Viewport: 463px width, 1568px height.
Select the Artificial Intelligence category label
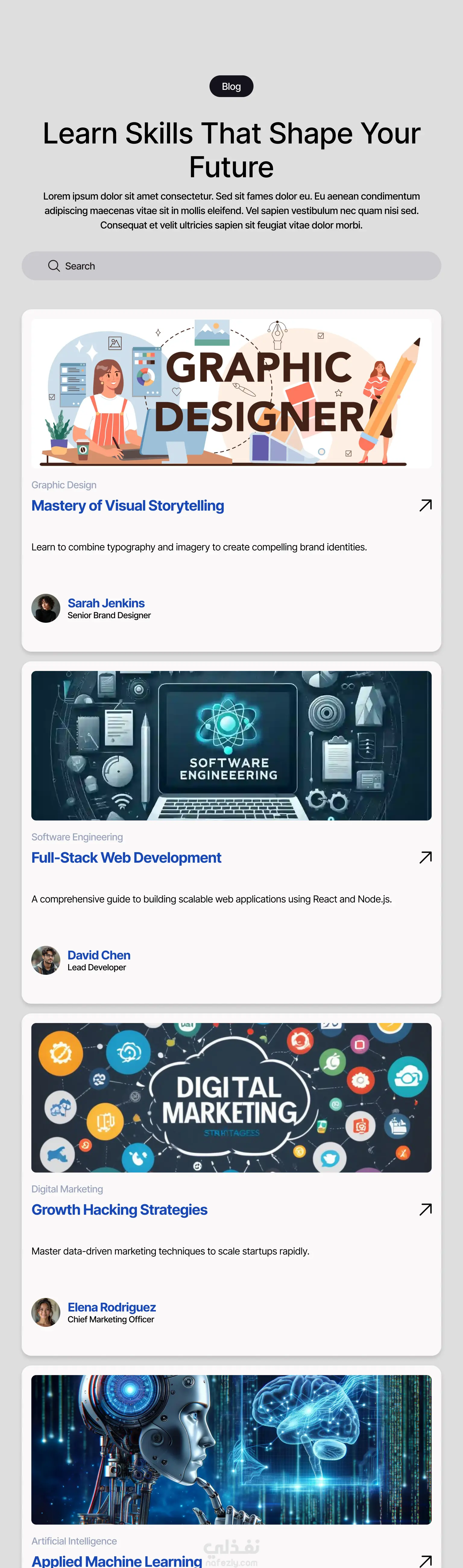tap(74, 1541)
